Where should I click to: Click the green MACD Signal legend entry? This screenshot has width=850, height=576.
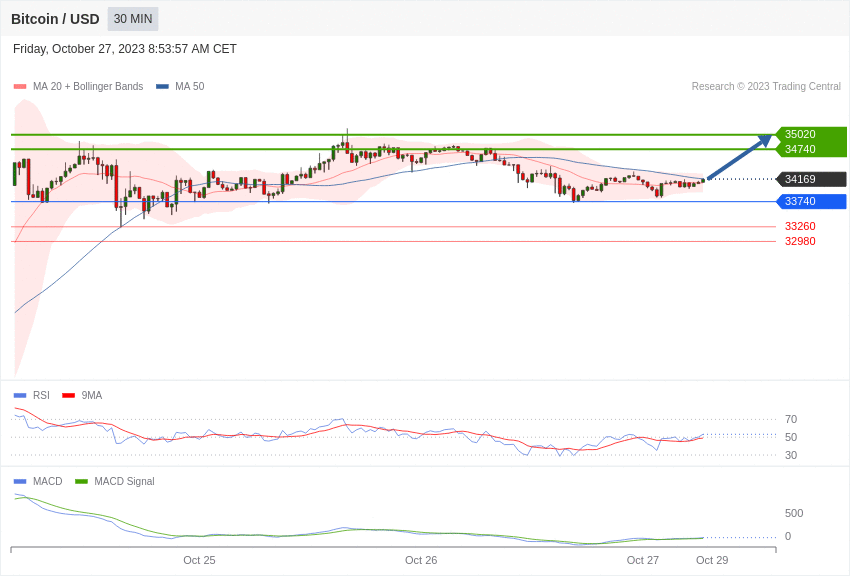[x=115, y=482]
